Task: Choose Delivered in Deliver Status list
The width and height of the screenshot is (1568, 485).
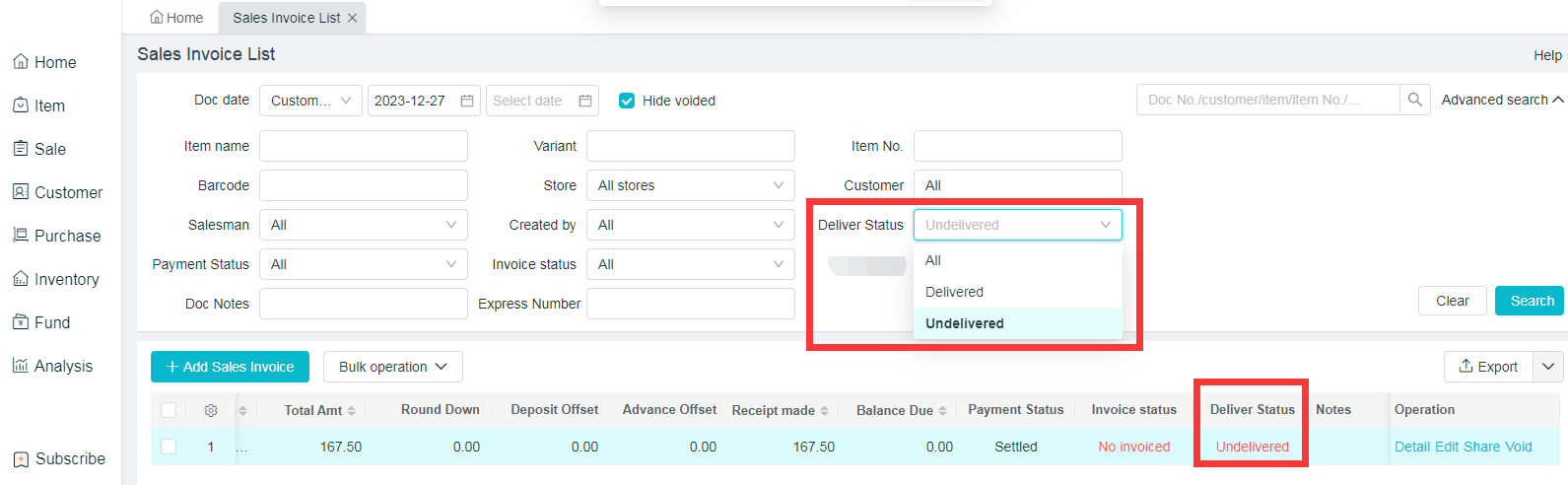Action: point(954,292)
